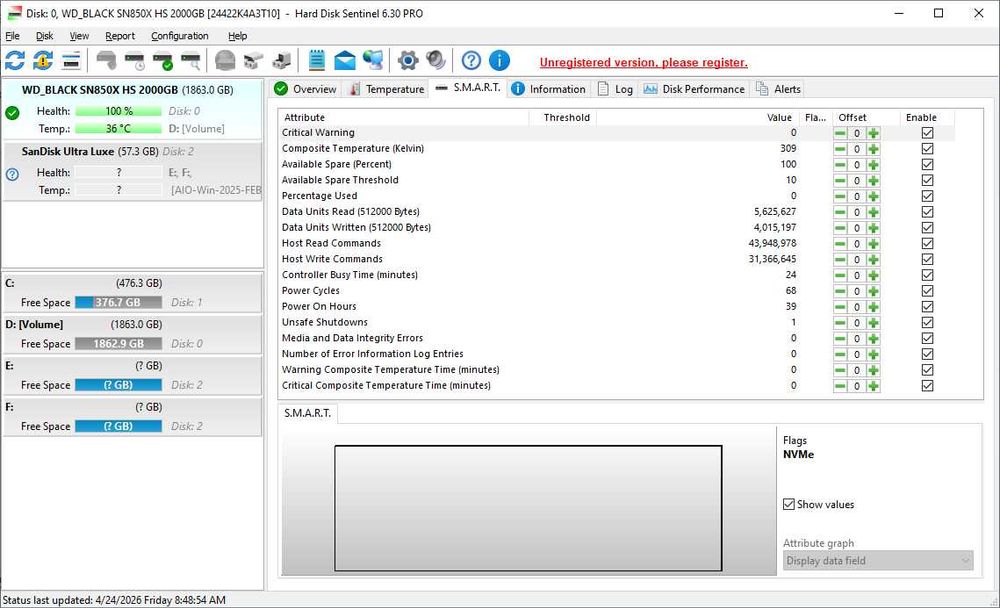1000x608 pixels.
Task: Switch to the Log tab
Action: (x=615, y=89)
